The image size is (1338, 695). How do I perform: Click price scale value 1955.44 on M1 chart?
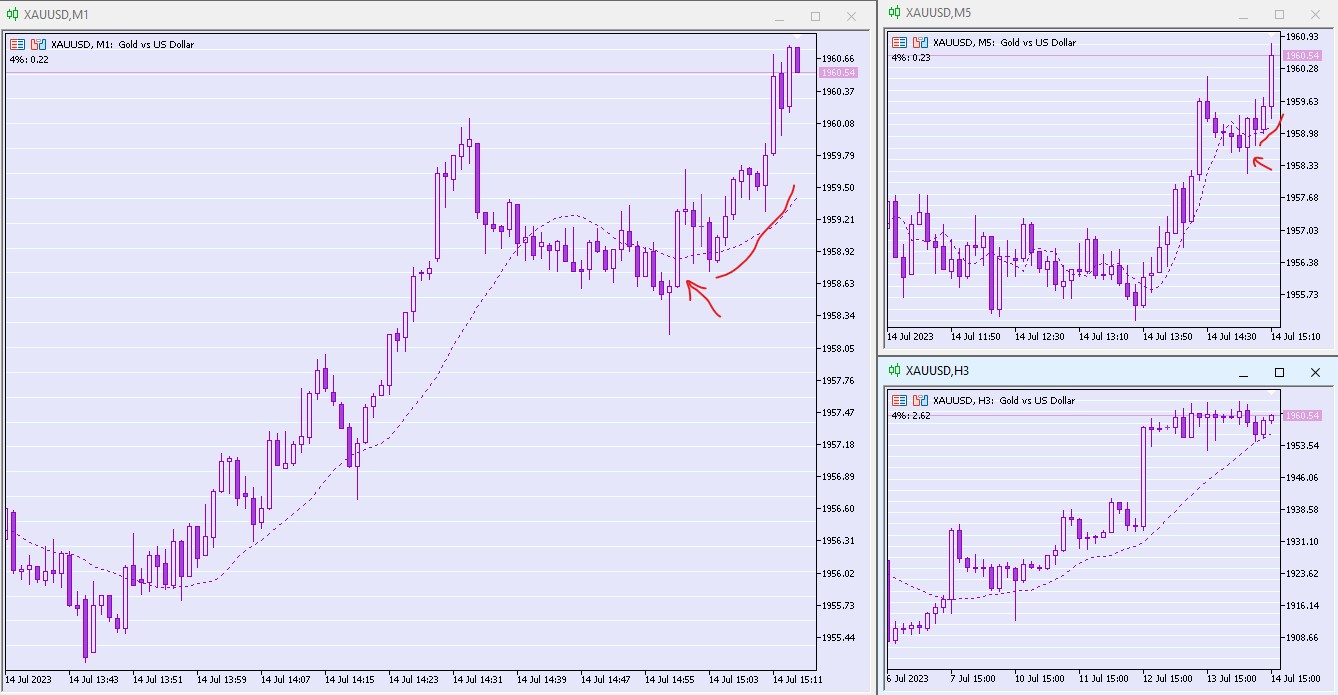[x=838, y=638]
